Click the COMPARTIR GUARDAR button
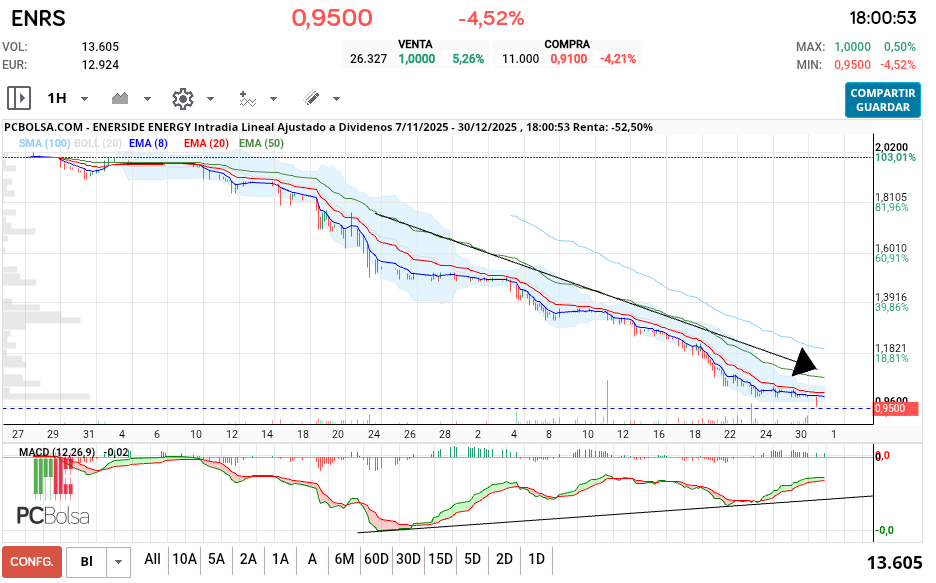This screenshot has height=583, width=936. pos(882,101)
